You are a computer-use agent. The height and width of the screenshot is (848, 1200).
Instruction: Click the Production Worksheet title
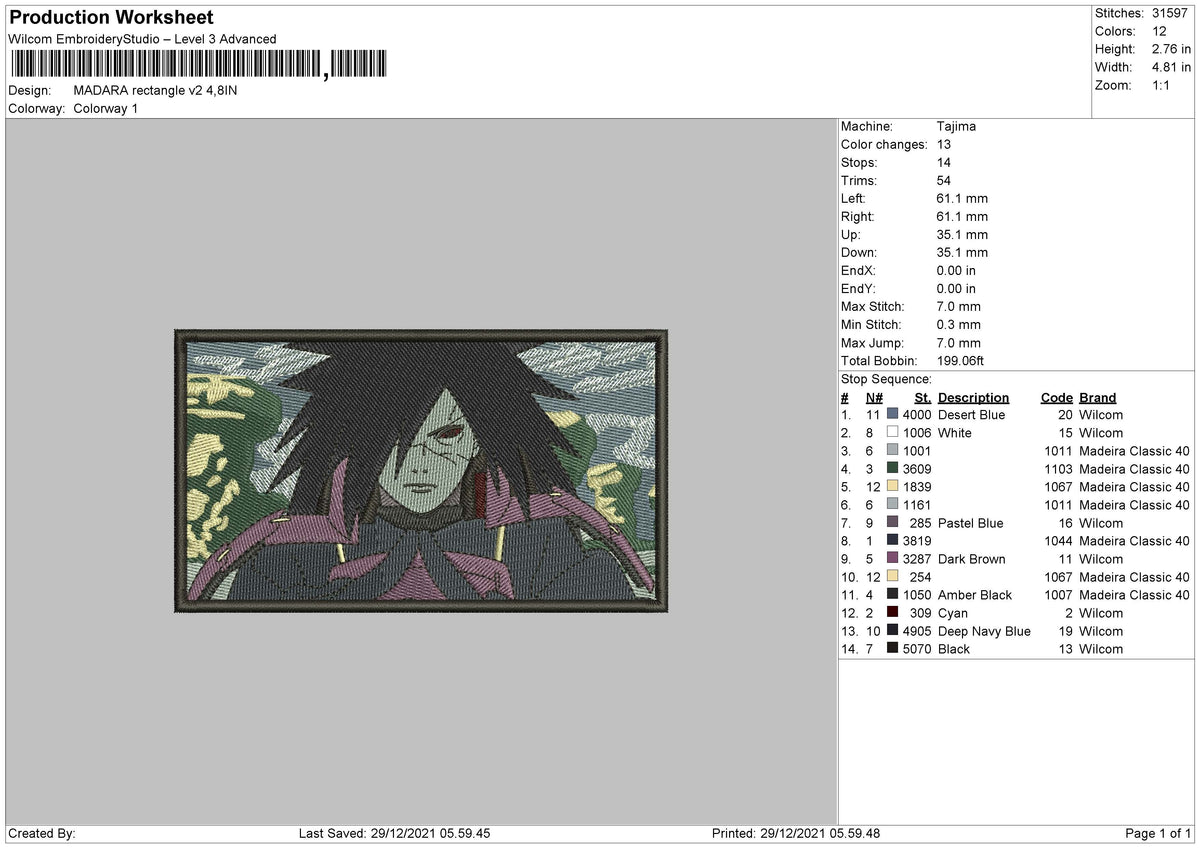pyautogui.click(x=110, y=17)
